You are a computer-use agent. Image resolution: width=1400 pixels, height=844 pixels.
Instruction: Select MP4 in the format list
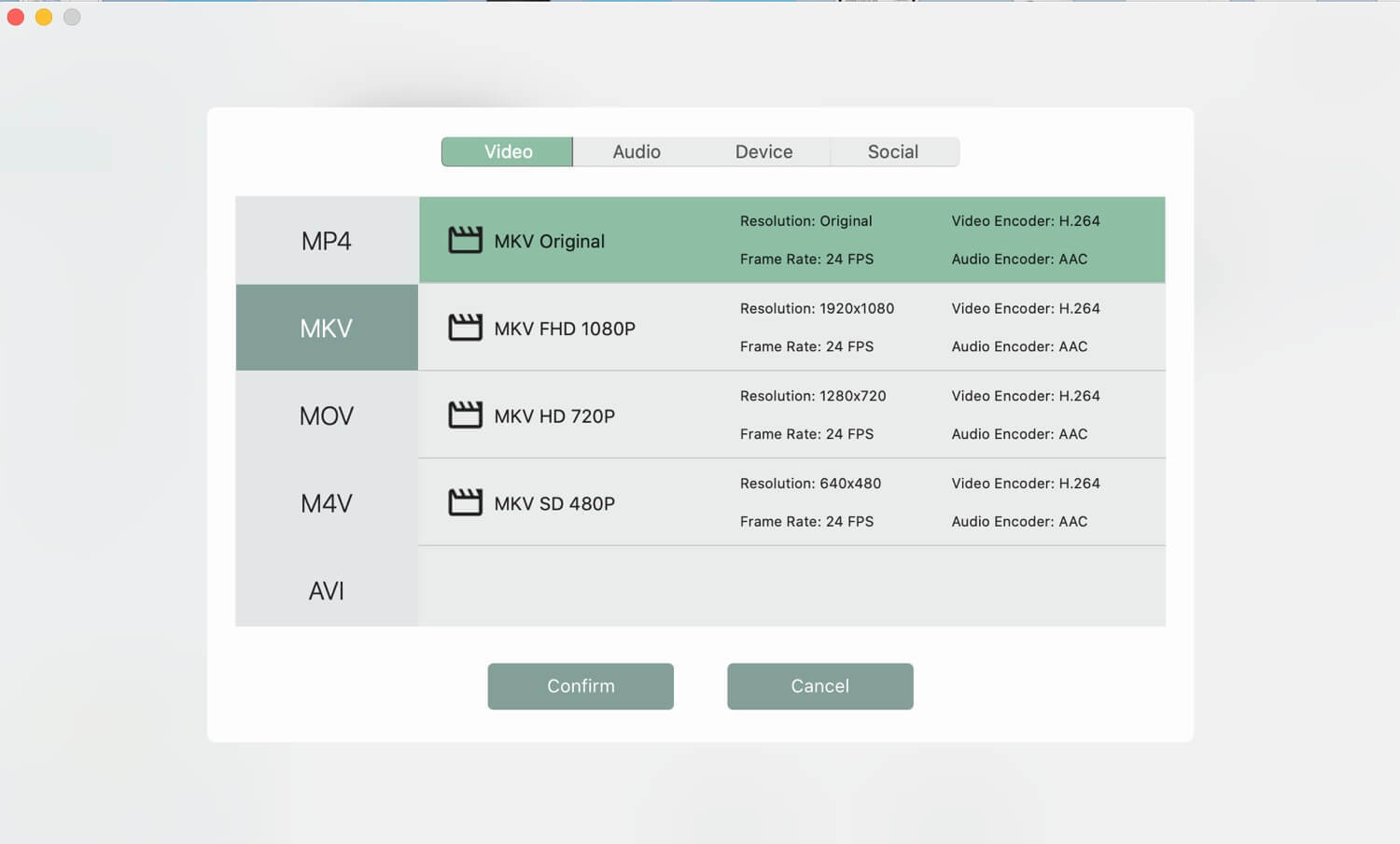point(327,241)
